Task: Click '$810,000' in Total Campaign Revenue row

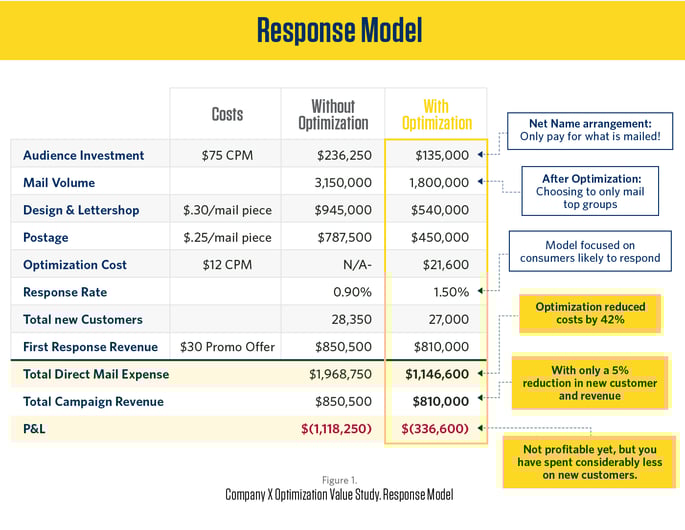Action: [x=441, y=402]
